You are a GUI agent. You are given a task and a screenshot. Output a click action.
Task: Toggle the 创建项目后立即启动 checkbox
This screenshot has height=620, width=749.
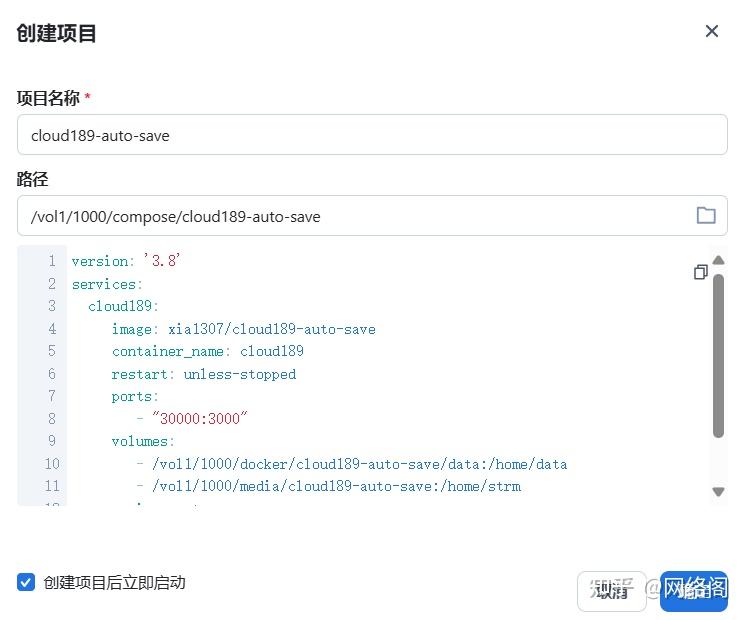click(26, 582)
